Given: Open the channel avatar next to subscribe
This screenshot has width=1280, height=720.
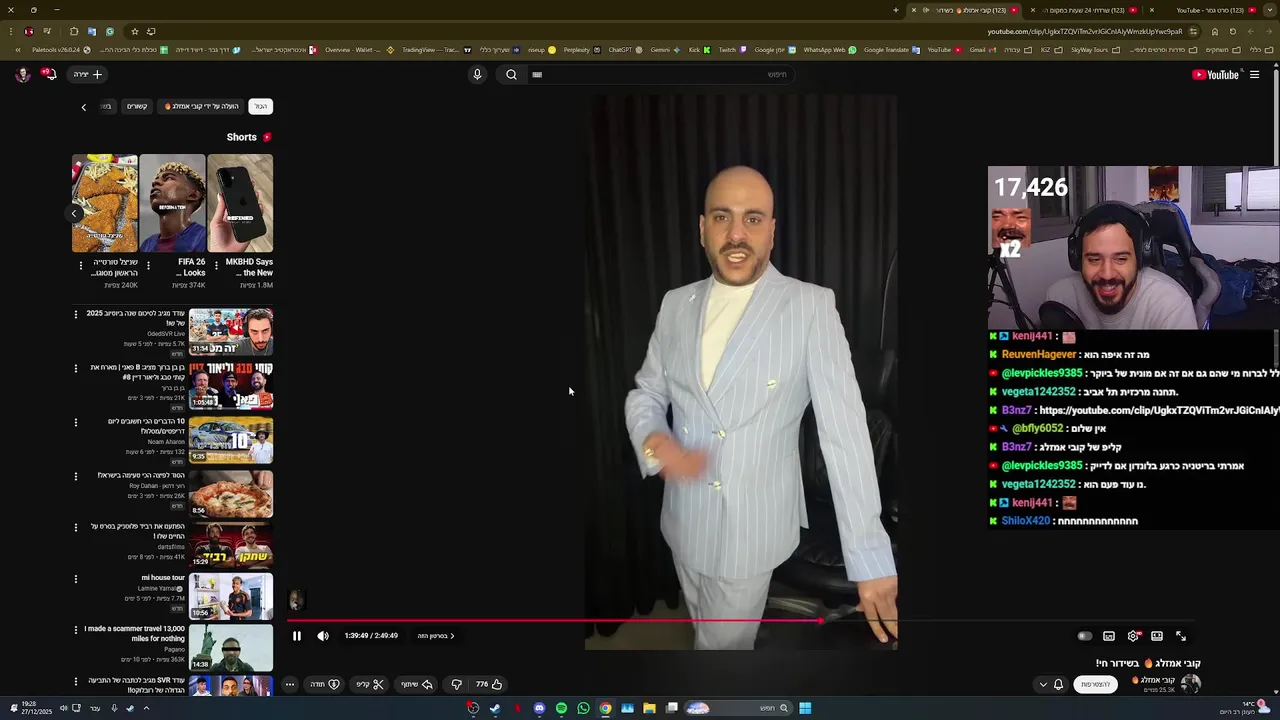Looking at the screenshot, I should 1190,684.
